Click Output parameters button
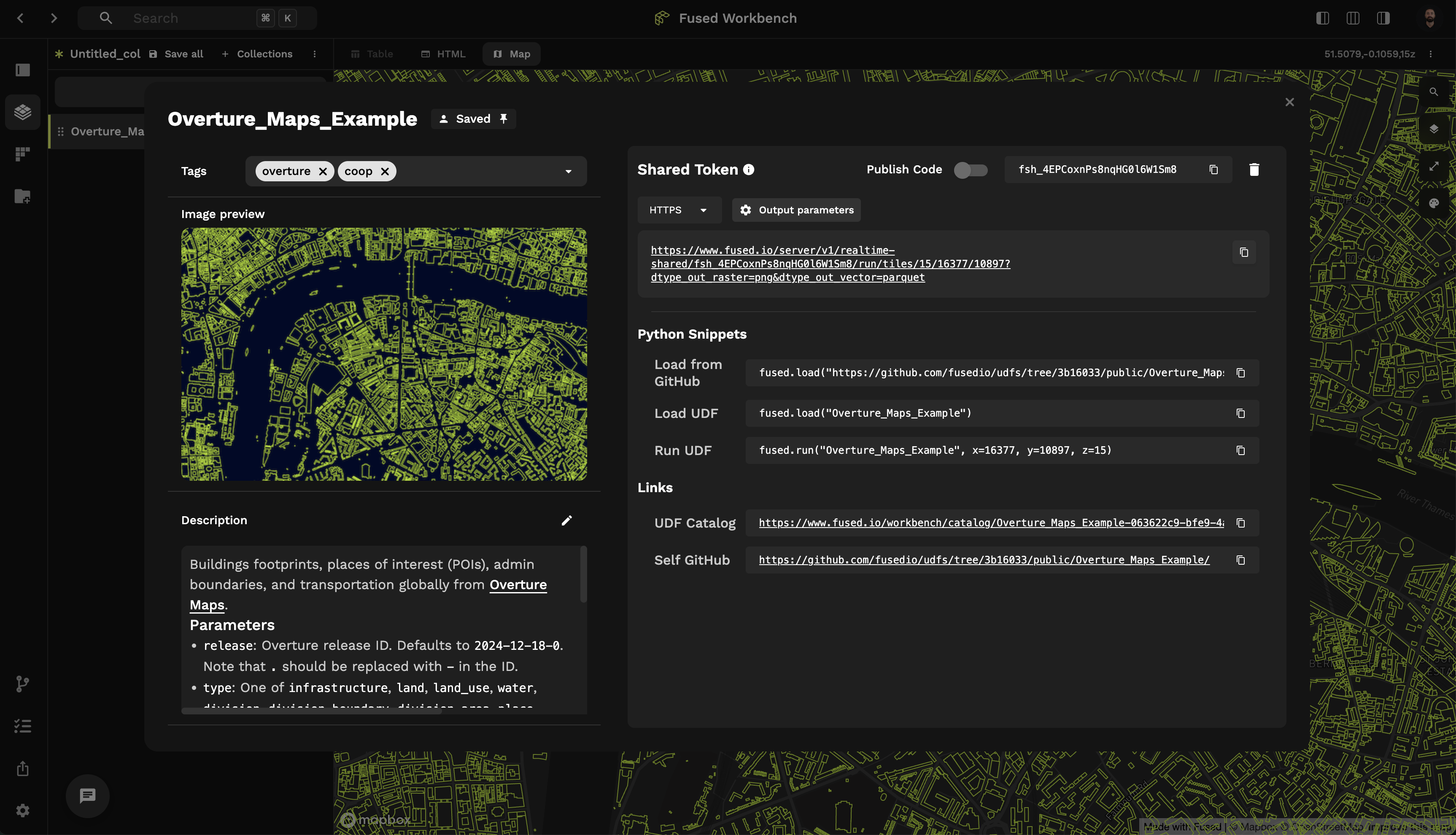The image size is (1456, 835). (796, 210)
